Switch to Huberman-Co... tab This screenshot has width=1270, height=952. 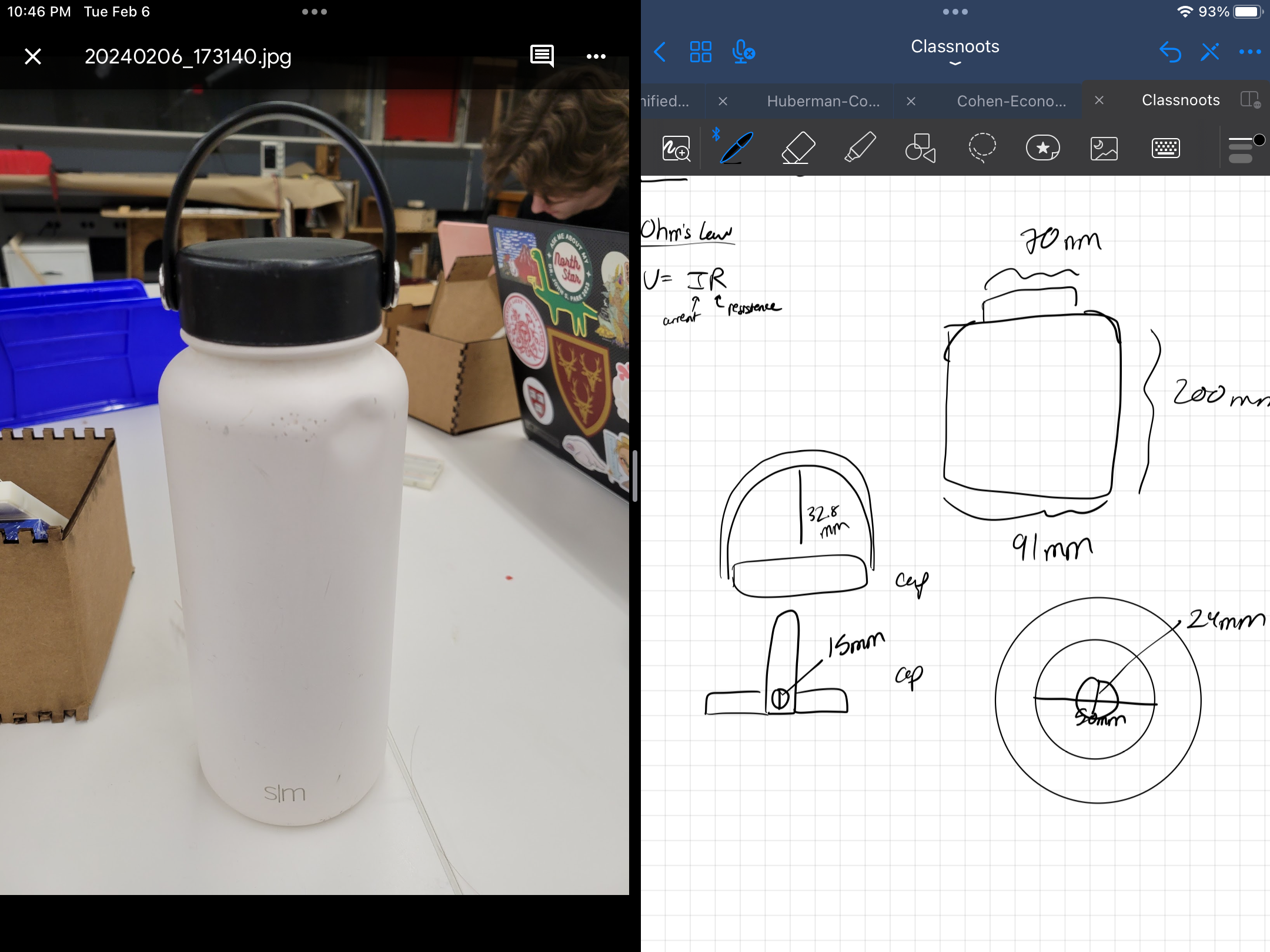coord(823,101)
